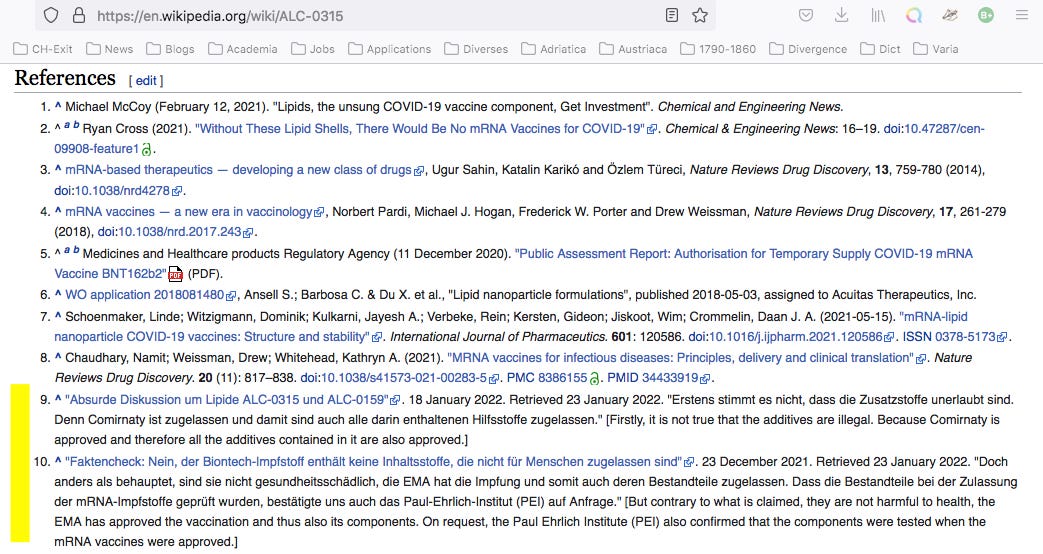
Task: Click backlink 'a' of reference 2
Action: point(67,125)
